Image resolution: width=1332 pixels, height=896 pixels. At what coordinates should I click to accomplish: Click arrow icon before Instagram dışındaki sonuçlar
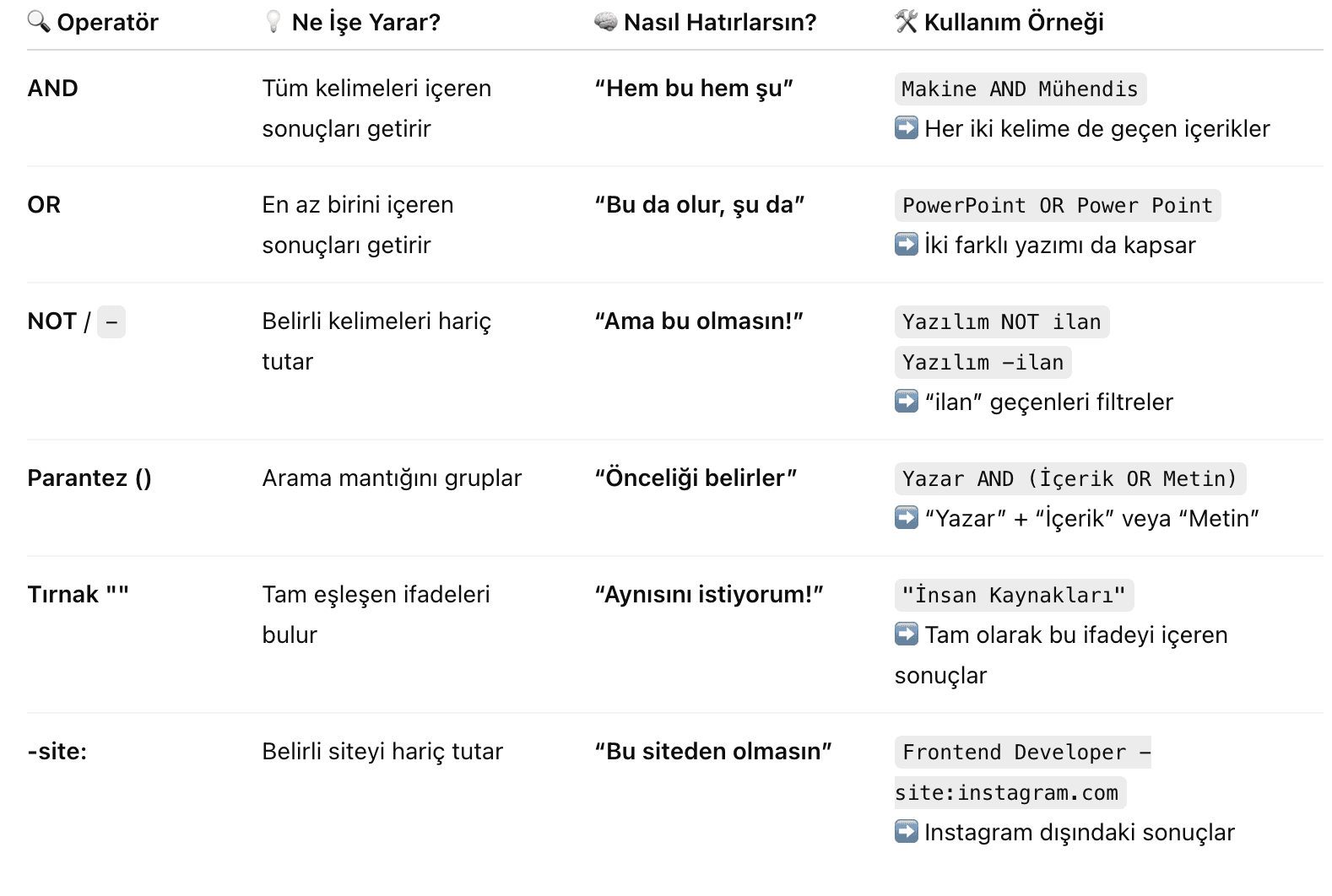tap(907, 832)
